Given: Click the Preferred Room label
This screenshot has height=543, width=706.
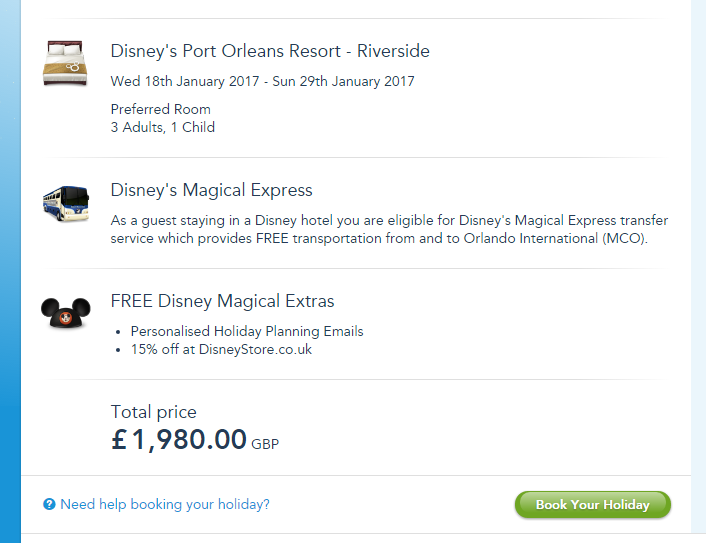Looking at the screenshot, I should 161,109.
